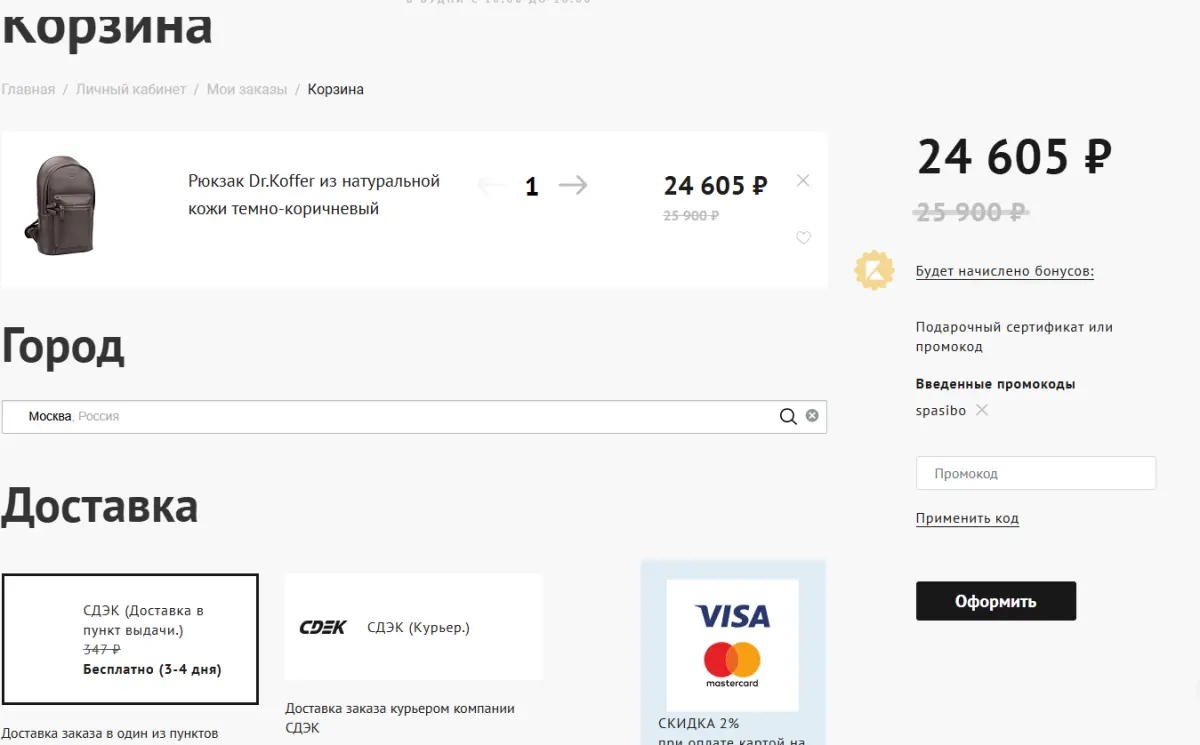This screenshot has width=1200, height=745.
Task: Open Рюкзак Dr.Koffer product title link
Action: 314,195
